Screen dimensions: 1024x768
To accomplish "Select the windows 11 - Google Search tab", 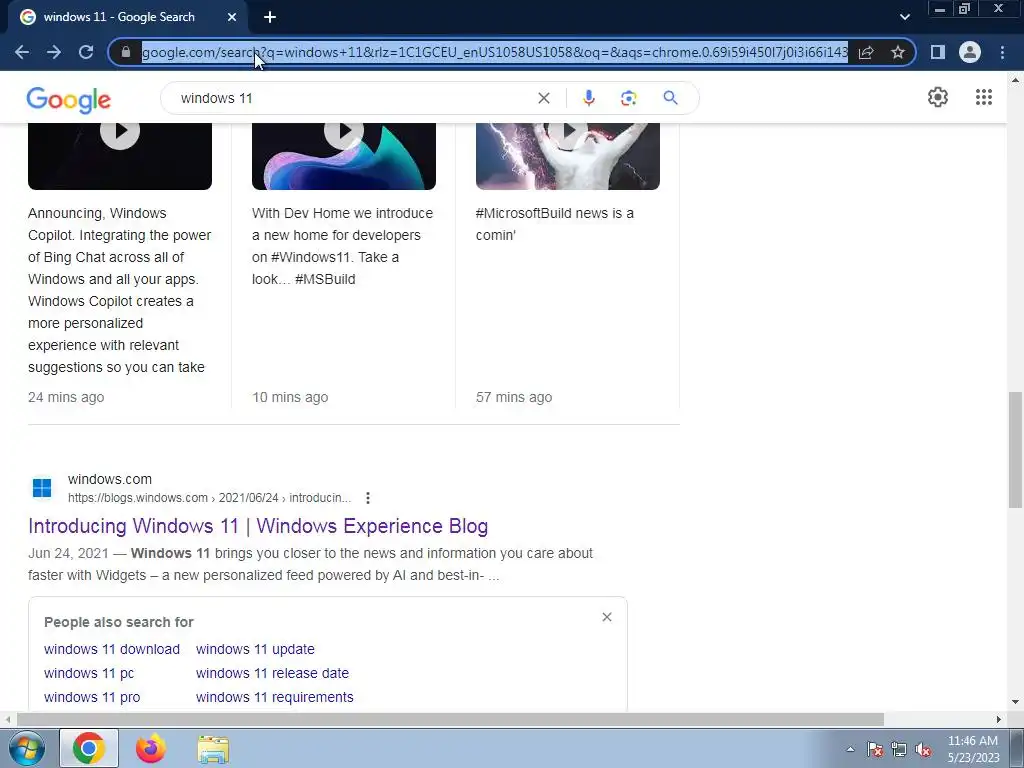I will tap(128, 17).
